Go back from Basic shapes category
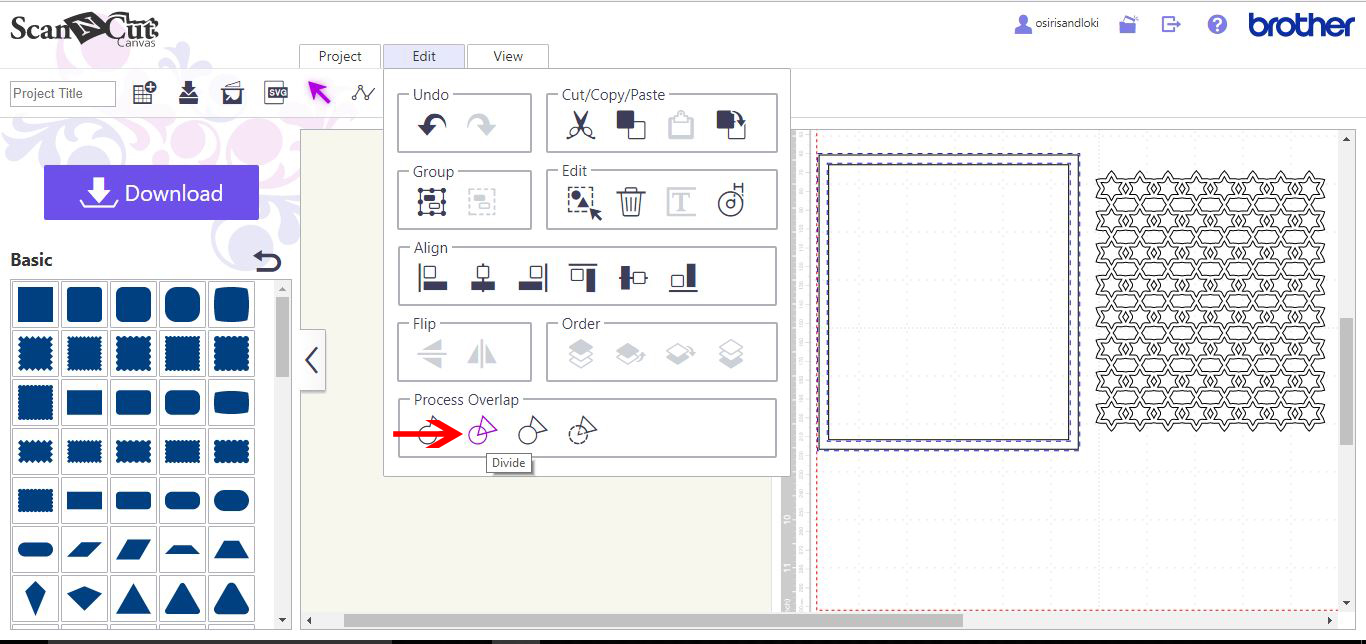 [x=268, y=259]
